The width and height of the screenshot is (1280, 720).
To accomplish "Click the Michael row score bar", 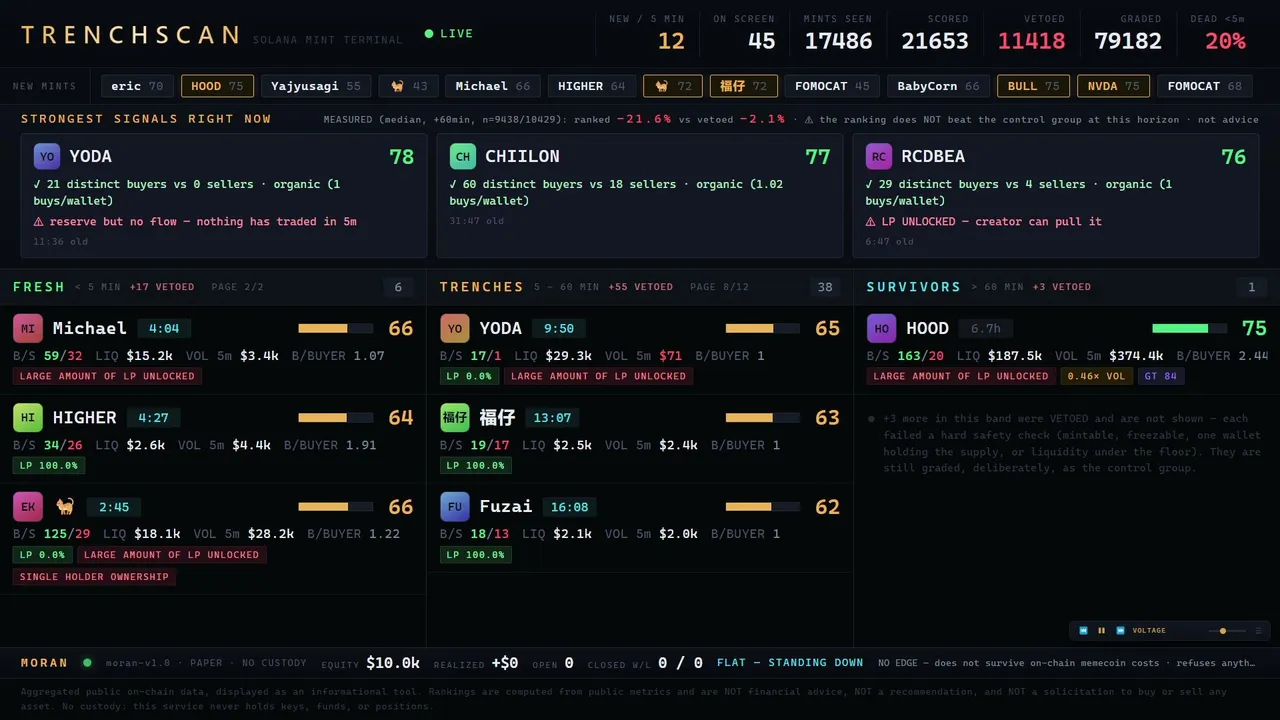I will tap(335, 328).
